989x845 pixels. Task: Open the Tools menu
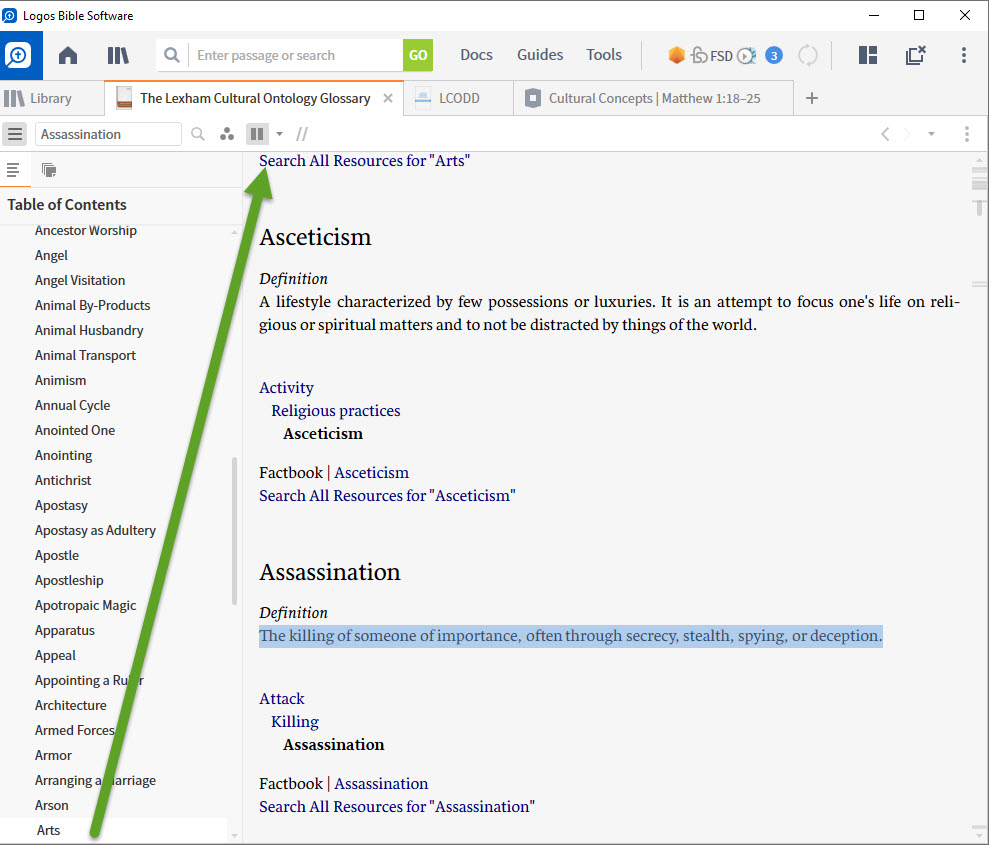click(604, 55)
